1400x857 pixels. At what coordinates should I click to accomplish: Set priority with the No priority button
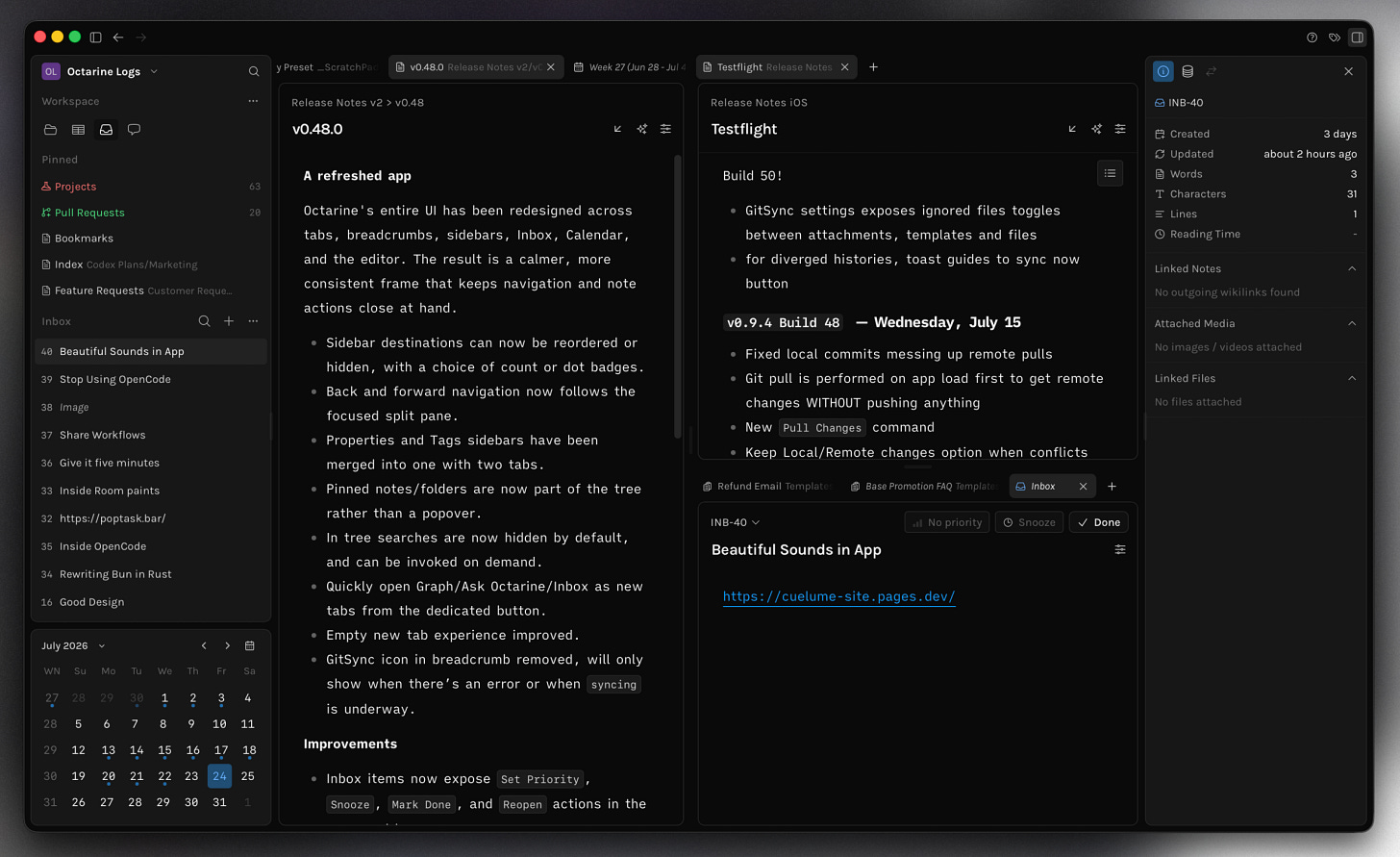[x=947, y=522]
